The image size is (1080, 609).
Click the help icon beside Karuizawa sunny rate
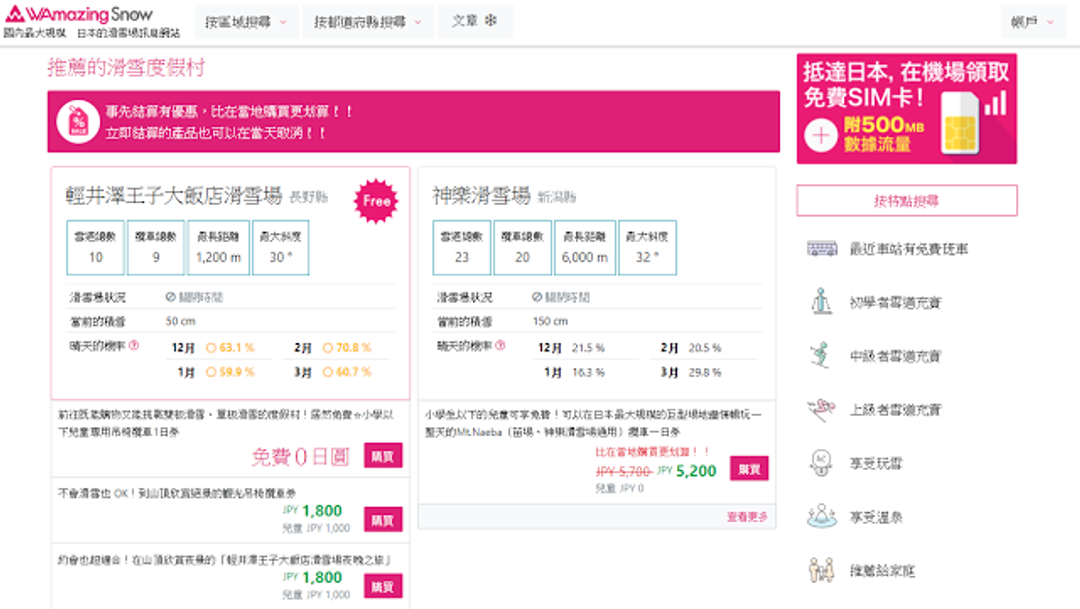[134, 346]
